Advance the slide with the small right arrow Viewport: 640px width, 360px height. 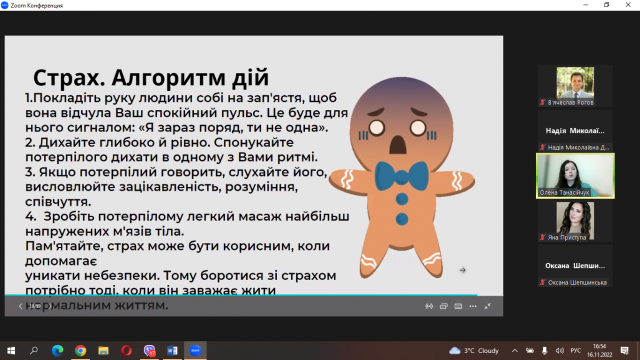click(462, 270)
